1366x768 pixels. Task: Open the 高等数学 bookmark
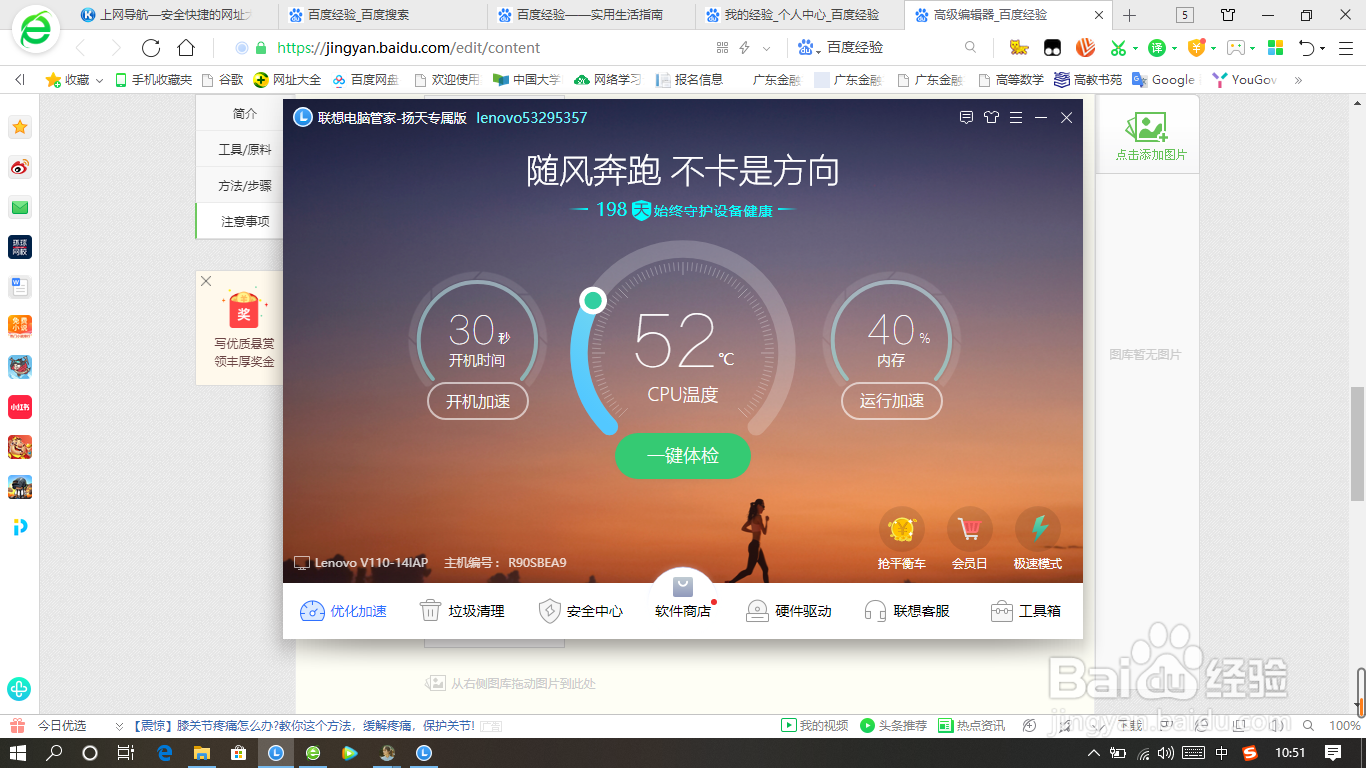click(x=1010, y=80)
